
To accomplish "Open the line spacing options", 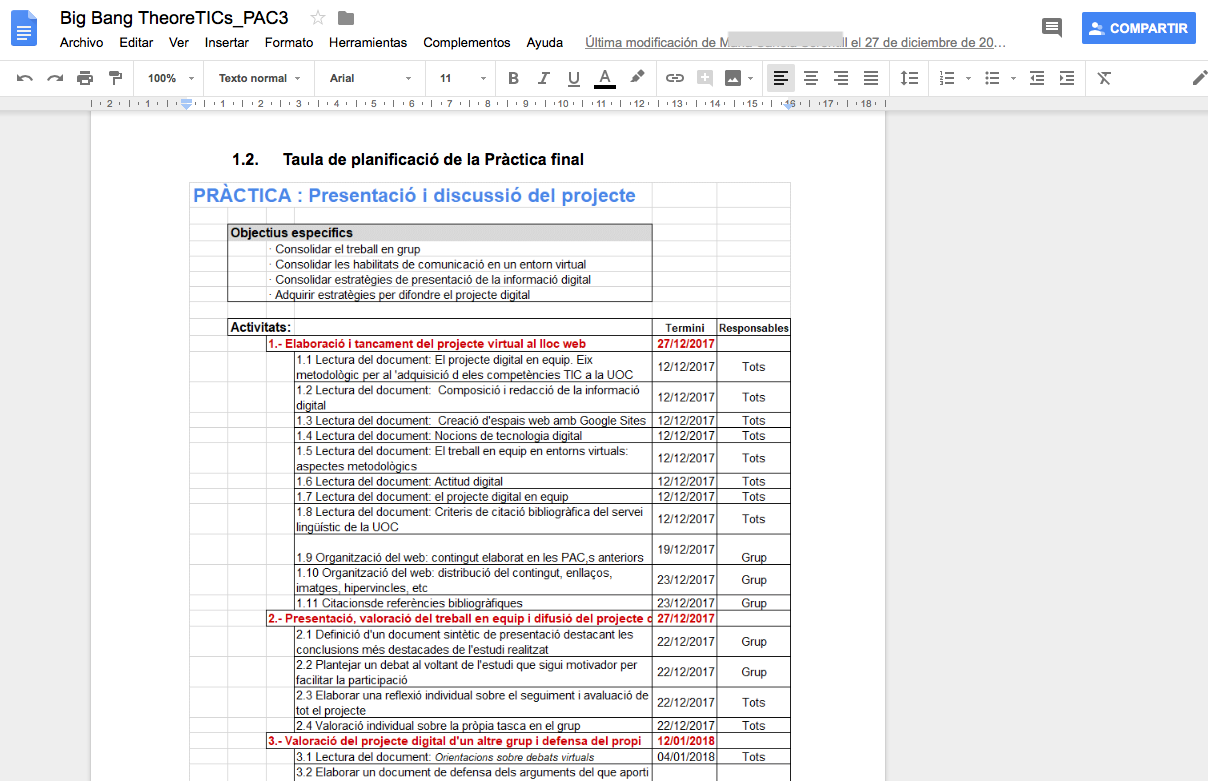I will pyautogui.click(x=909, y=78).
